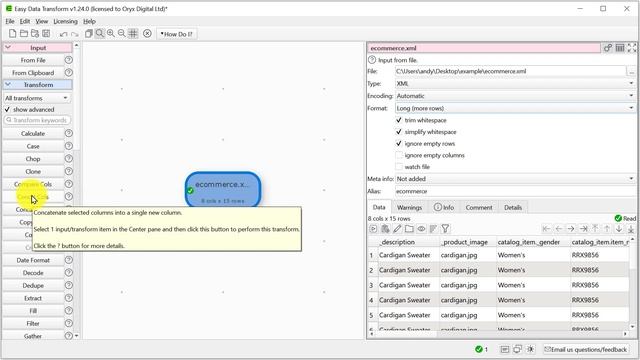Screen dimensions: 640x360
Task: Click the Redo arrow icon
Action: click(x=74, y=34)
